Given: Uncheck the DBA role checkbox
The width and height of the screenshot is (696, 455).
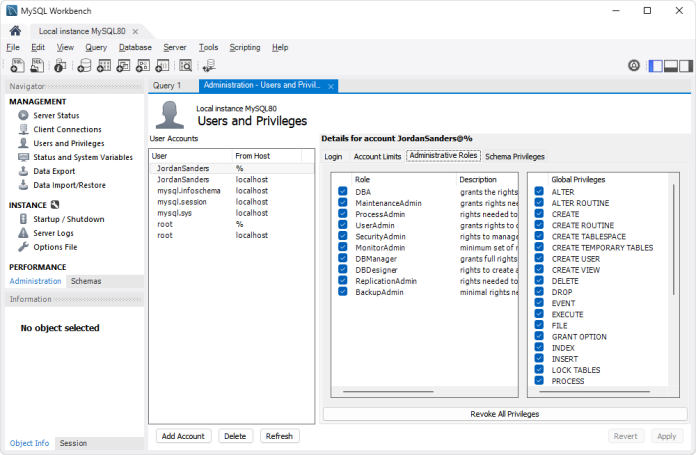Looking at the screenshot, I should coord(343,191).
